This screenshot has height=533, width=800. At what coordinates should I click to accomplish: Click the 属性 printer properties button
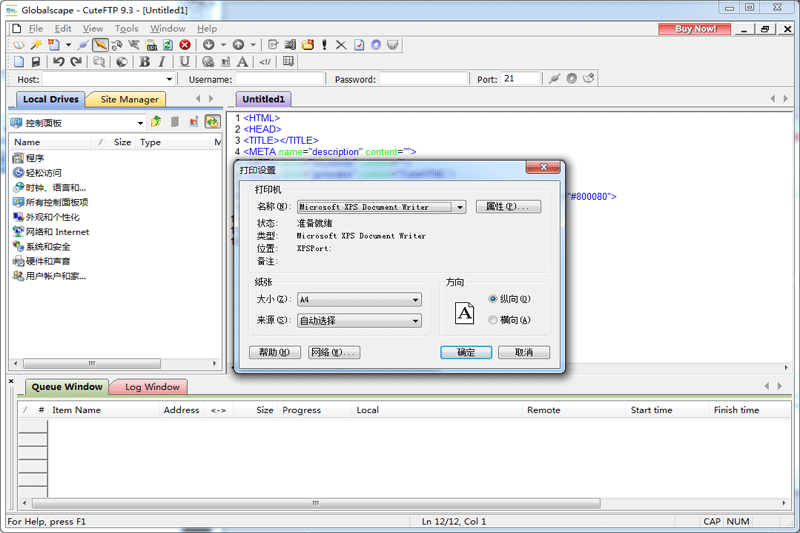coord(508,207)
